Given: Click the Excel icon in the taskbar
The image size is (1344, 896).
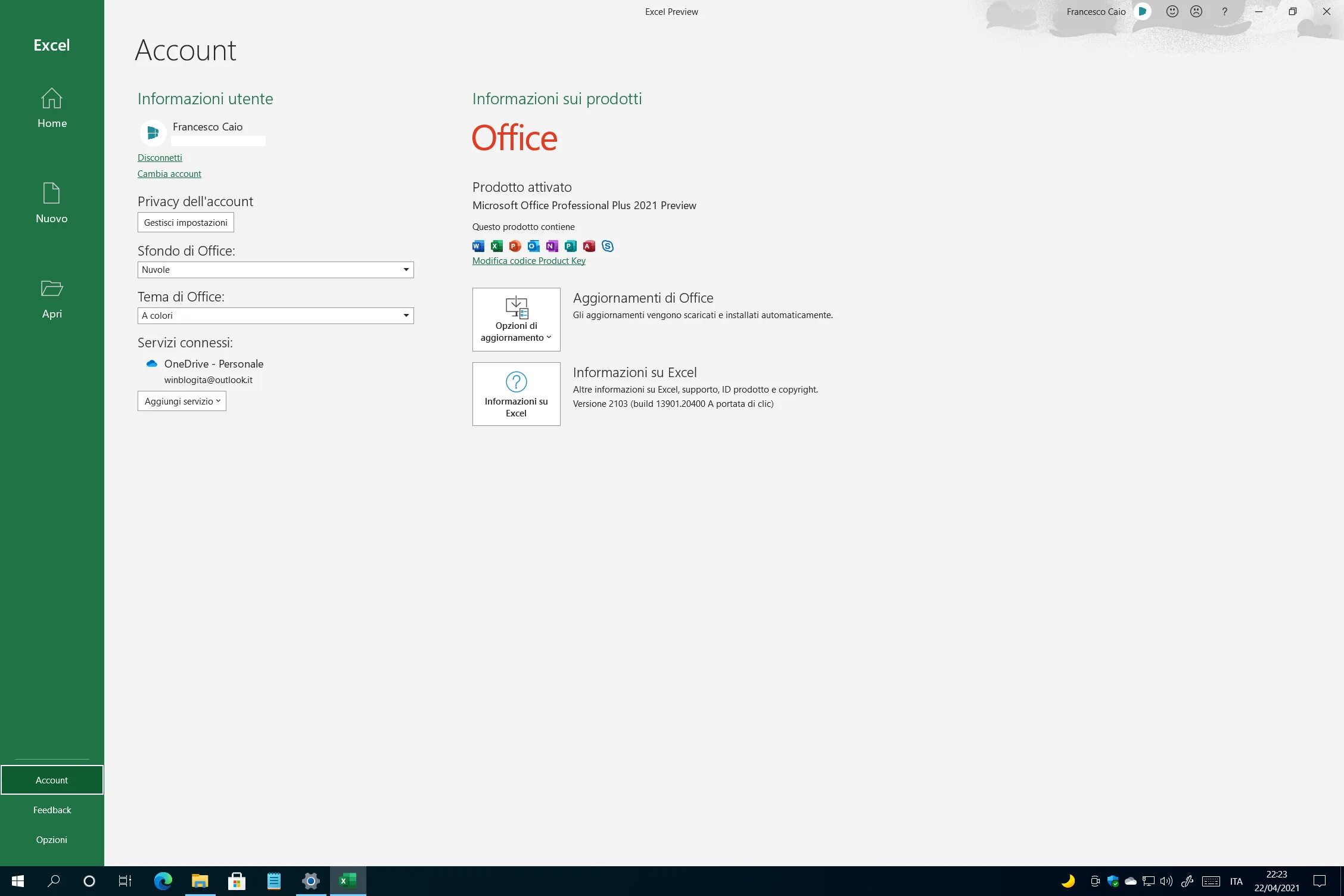Looking at the screenshot, I should point(348,881).
